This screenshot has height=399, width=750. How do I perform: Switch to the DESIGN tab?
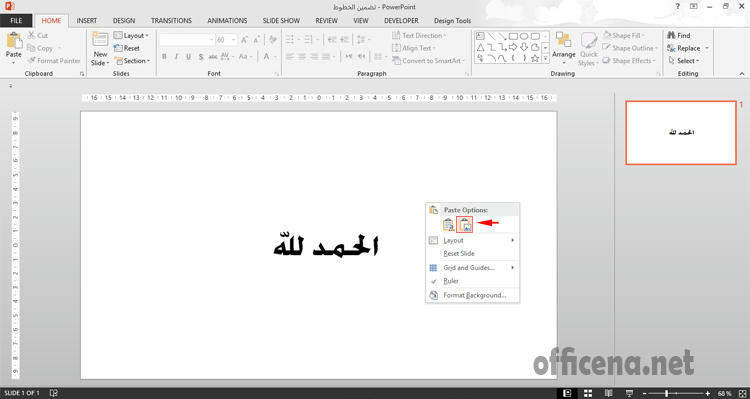click(124, 21)
